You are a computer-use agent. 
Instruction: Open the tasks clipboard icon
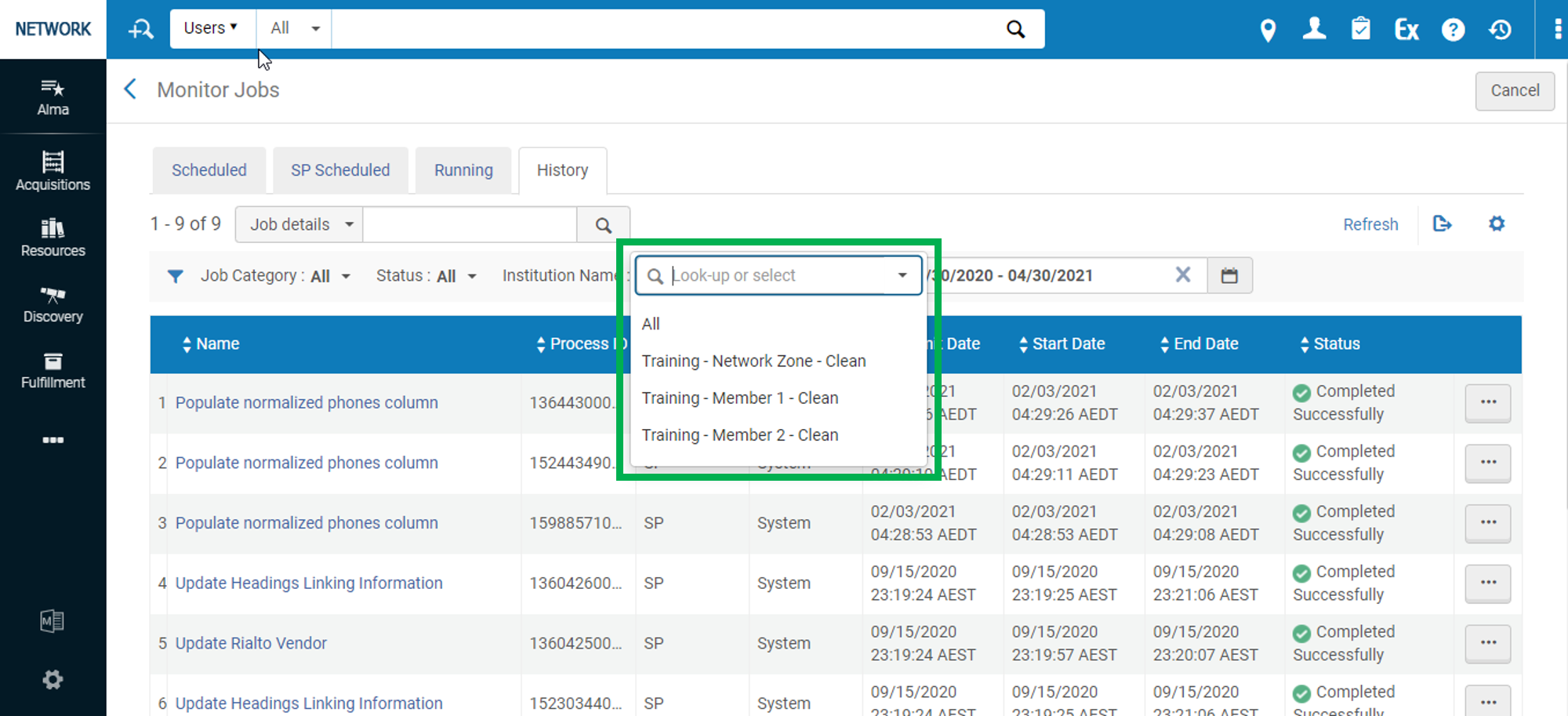click(1360, 29)
